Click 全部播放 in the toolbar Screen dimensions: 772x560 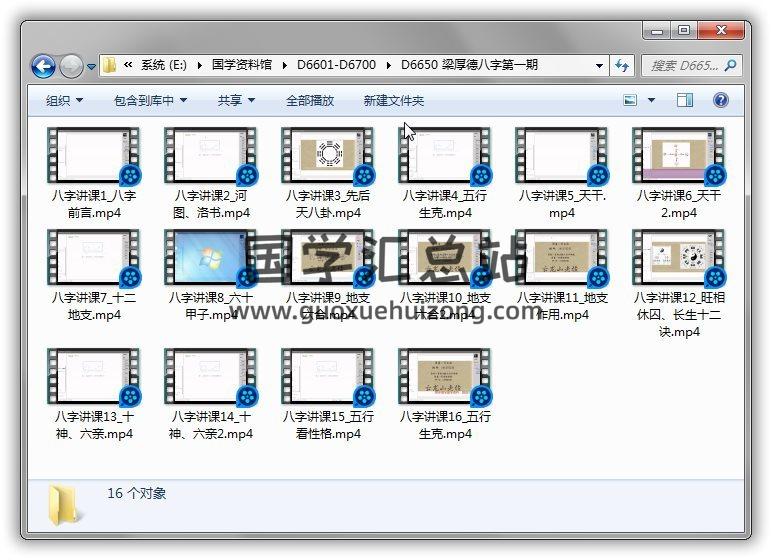(310, 100)
